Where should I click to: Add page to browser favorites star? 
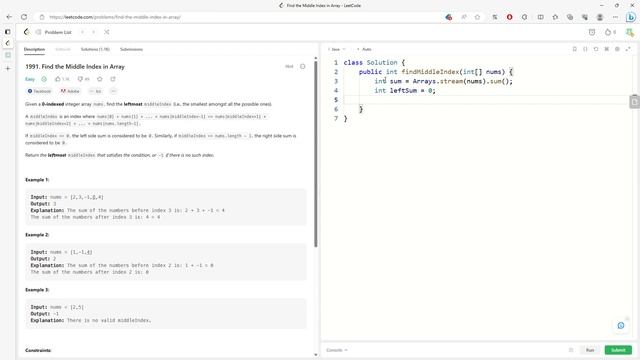[x=477, y=17]
